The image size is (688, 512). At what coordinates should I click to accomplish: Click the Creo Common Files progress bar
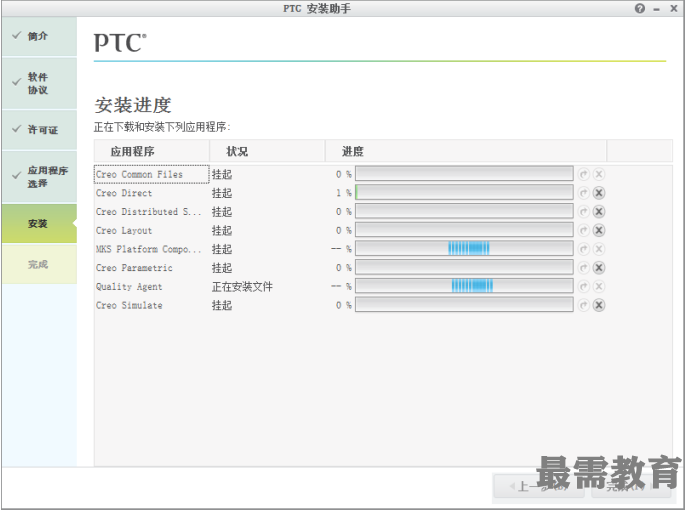464,174
